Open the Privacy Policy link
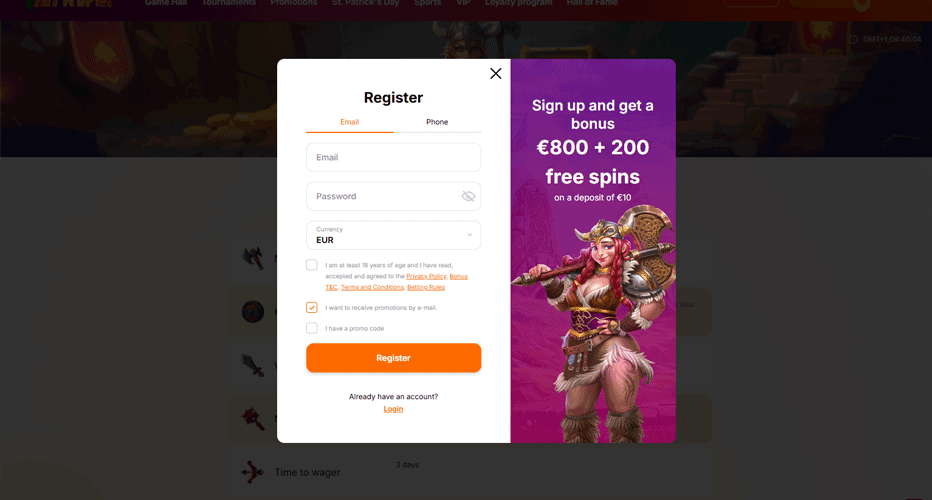Image resolution: width=932 pixels, height=500 pixels. pos(426,276)
